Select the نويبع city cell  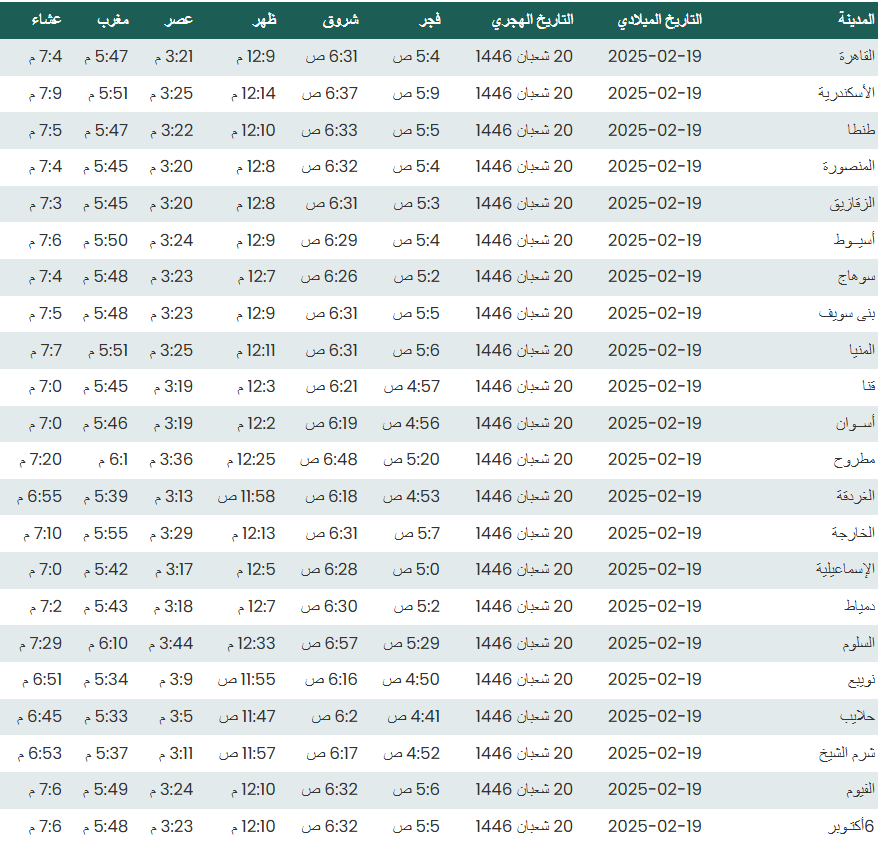click(861, 680)
